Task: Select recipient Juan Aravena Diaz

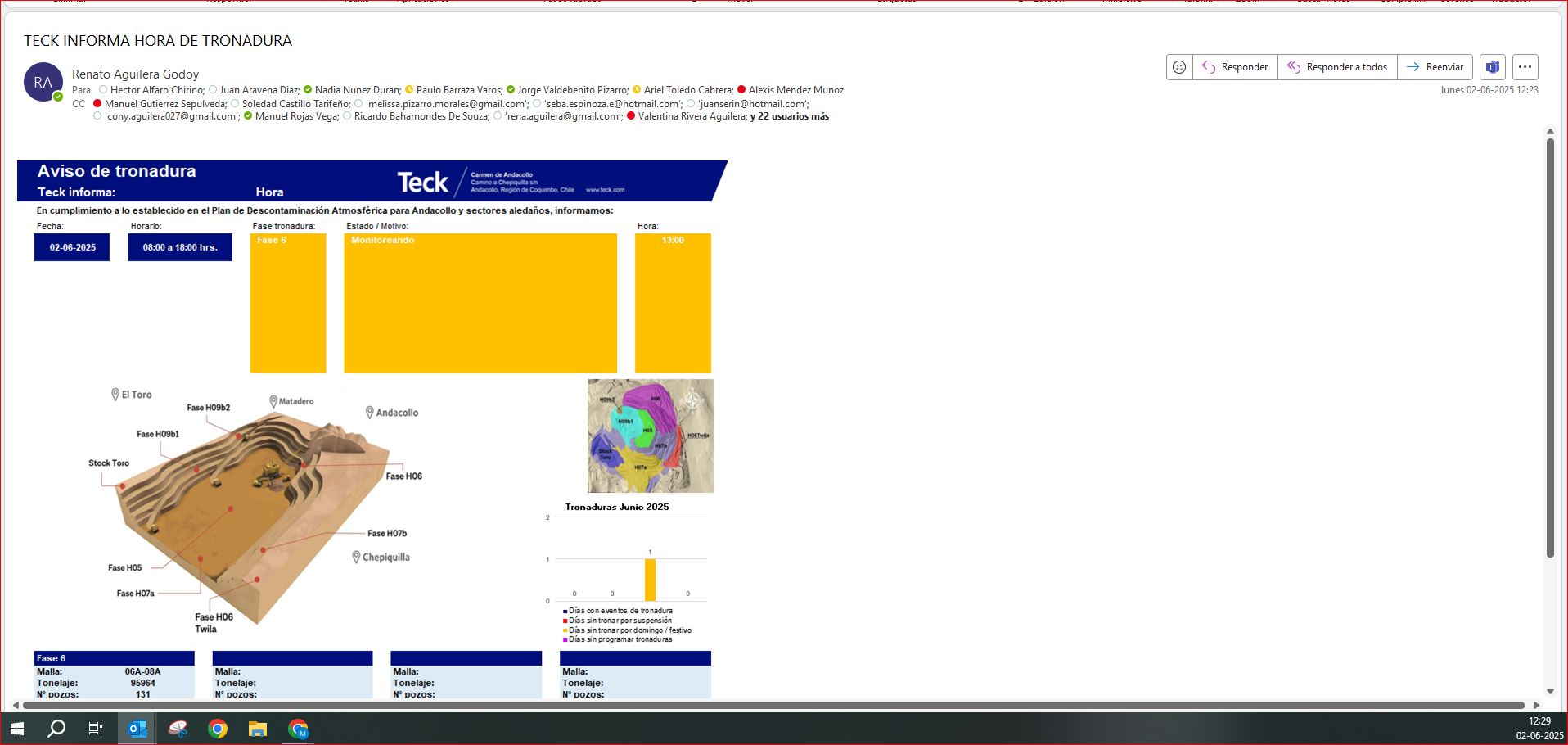Action: point(259,90)
